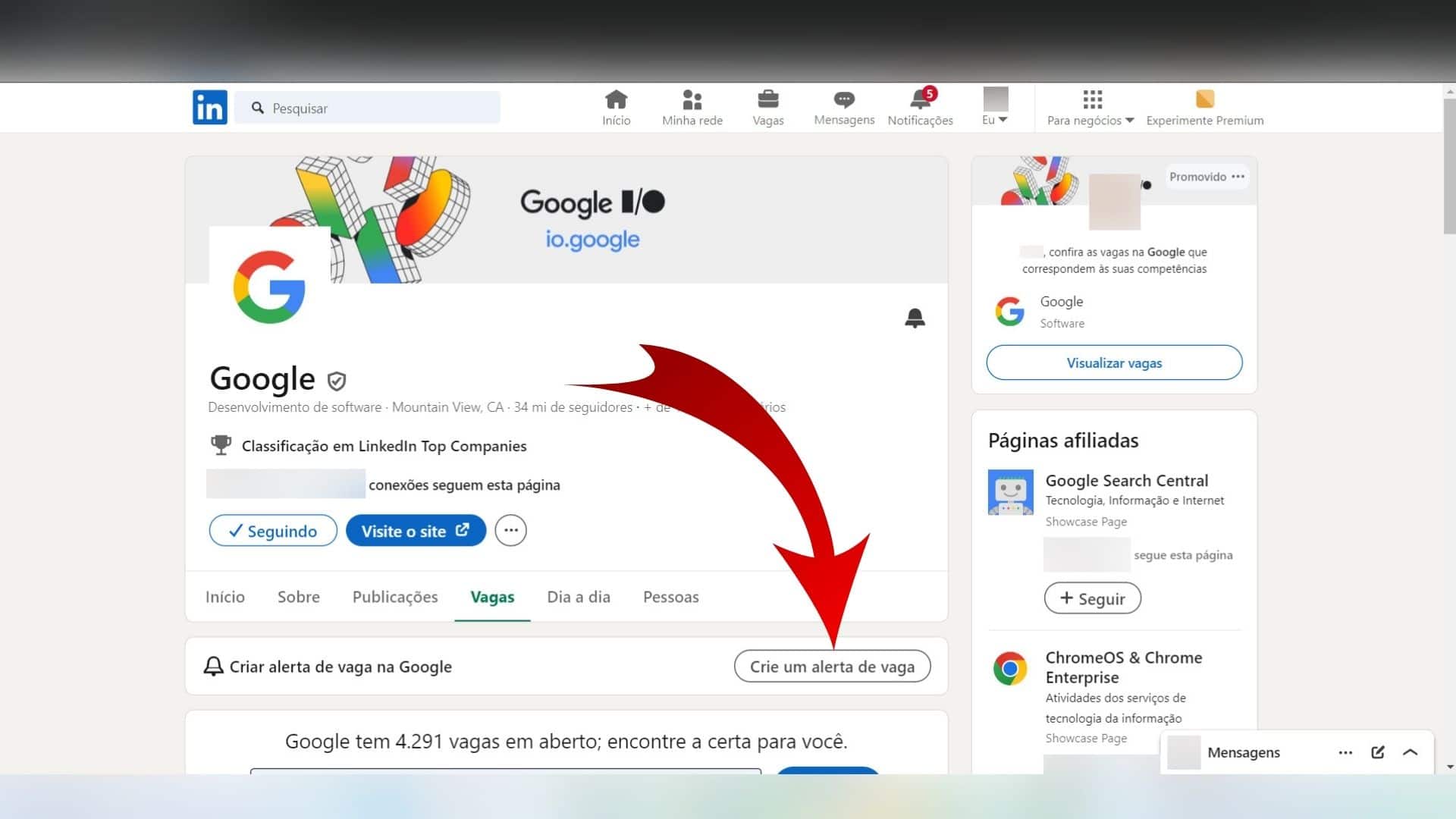Click the Visualizar vagas button
This screenshot has height=819, width=1456.
coord(1114,362)
